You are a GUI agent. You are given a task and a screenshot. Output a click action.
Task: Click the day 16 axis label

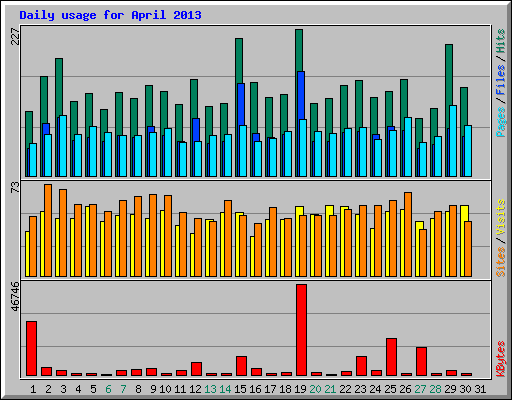click(255, 389)
